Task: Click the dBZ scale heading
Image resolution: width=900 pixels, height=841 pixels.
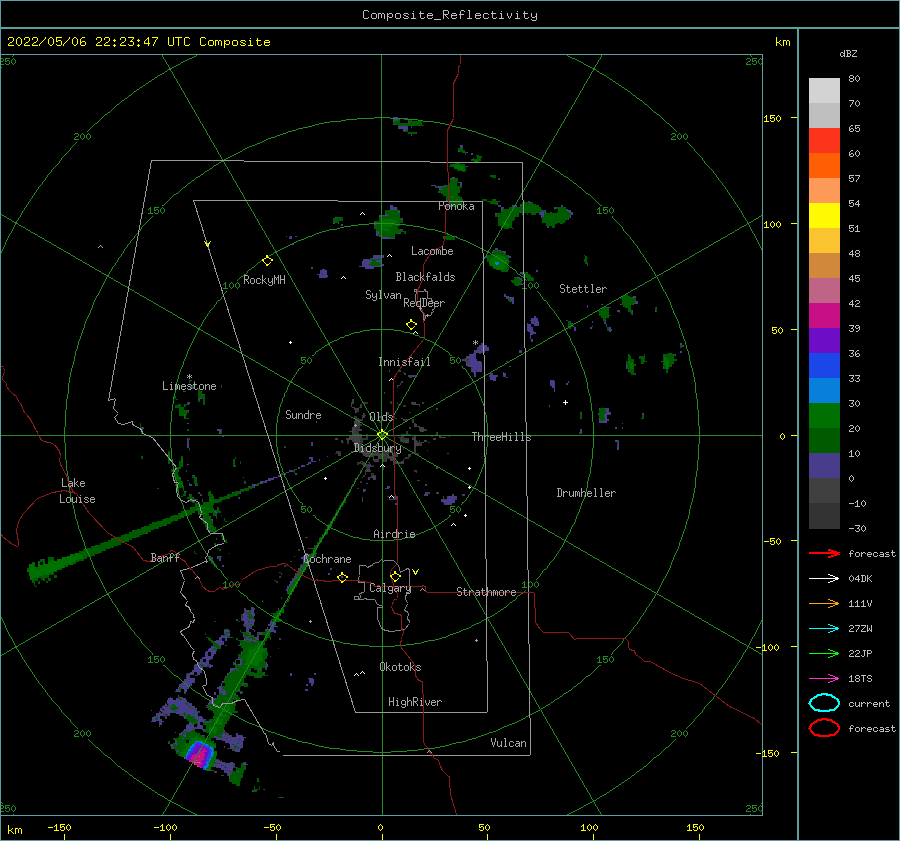Action: click(x=848, y=54)
